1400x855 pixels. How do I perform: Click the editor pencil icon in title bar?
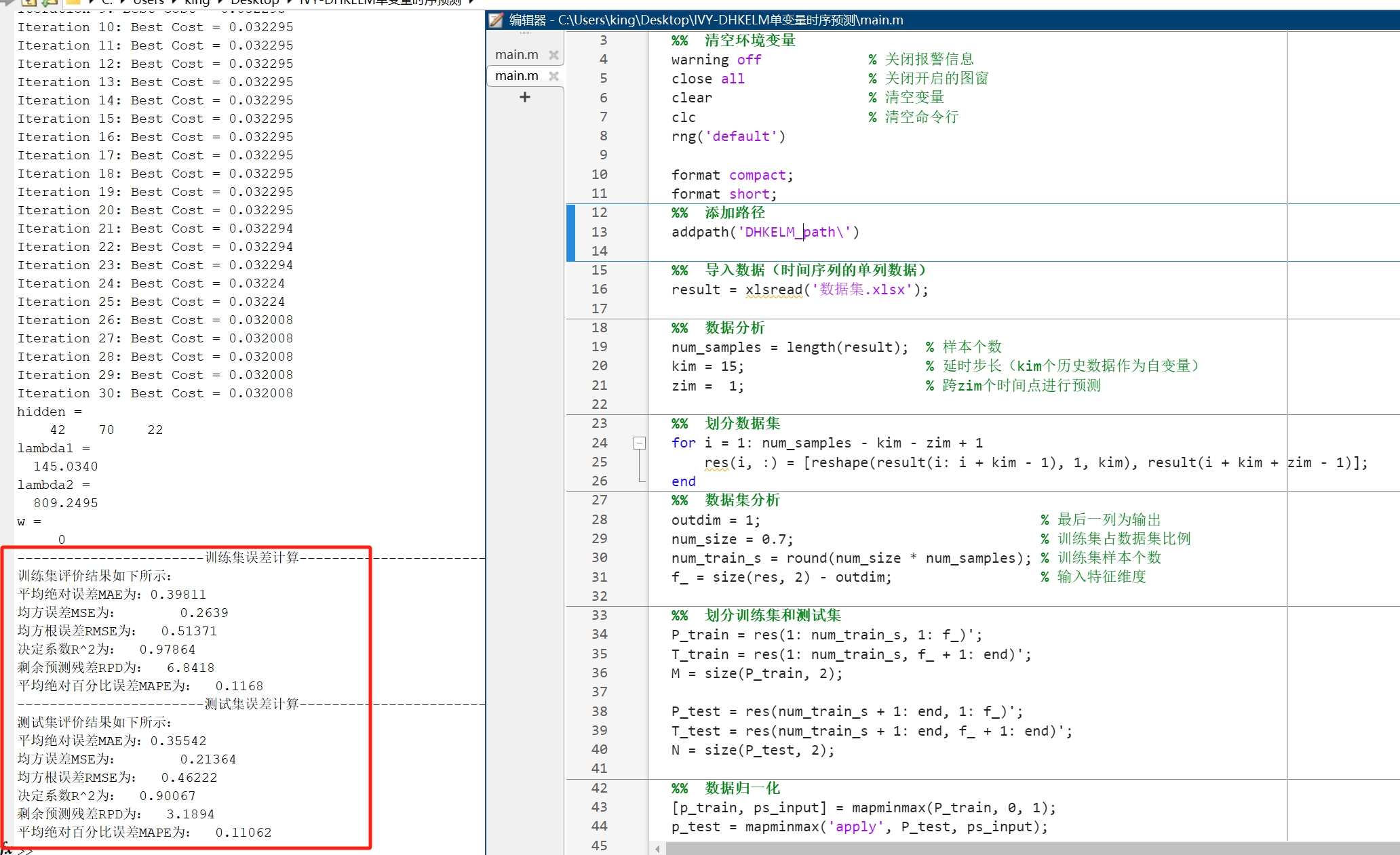pos(497,20)
